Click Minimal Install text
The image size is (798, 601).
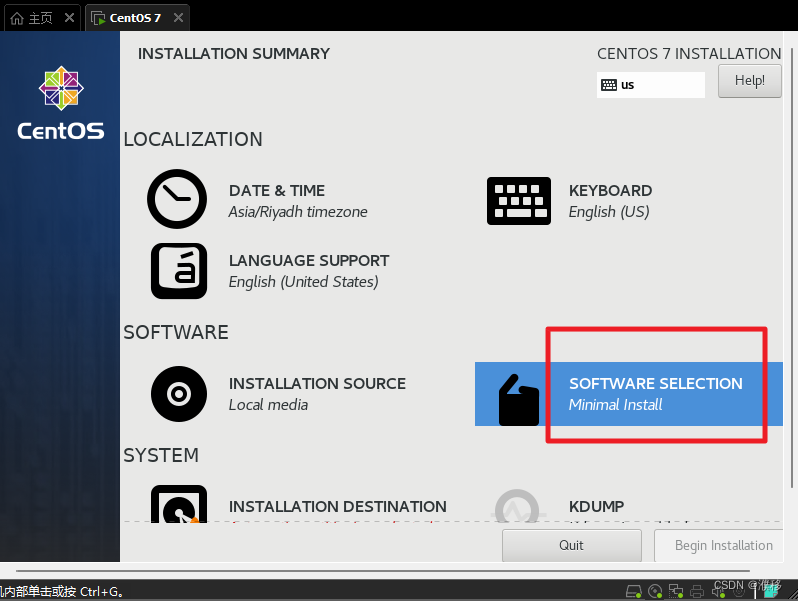tap(615, 405)
